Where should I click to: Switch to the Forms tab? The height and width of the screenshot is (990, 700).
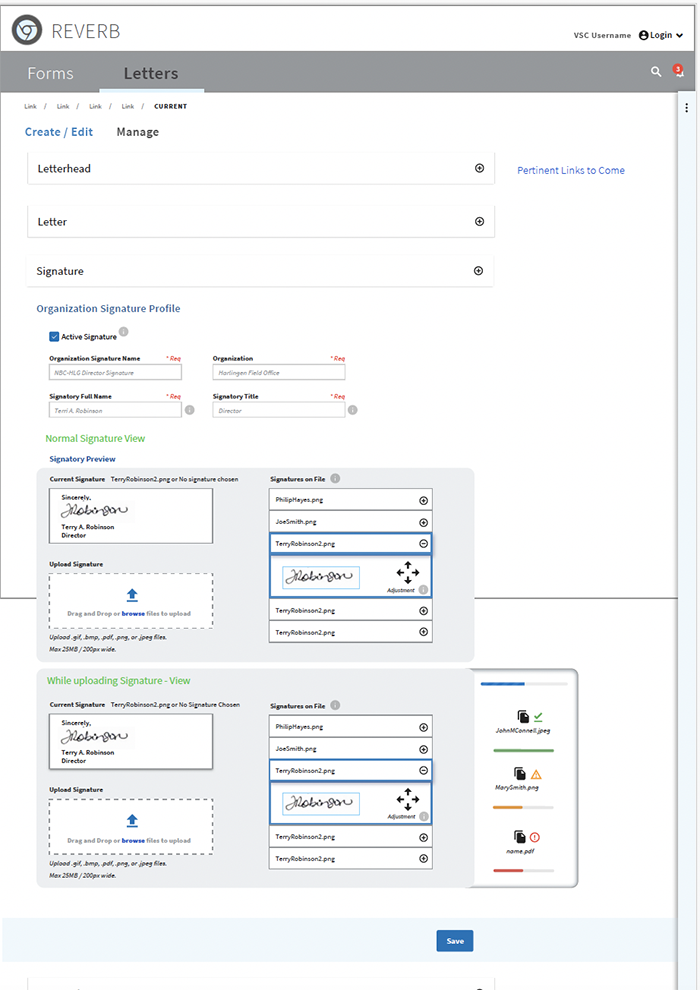[50, 73]
